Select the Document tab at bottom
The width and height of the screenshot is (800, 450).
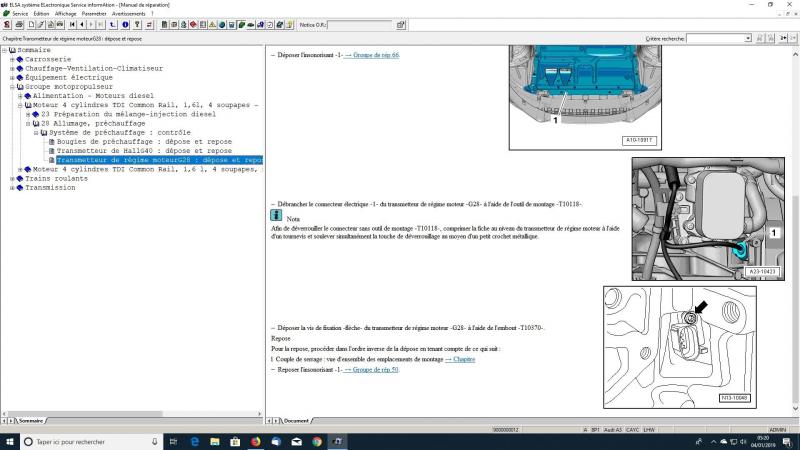pos(296,421)
